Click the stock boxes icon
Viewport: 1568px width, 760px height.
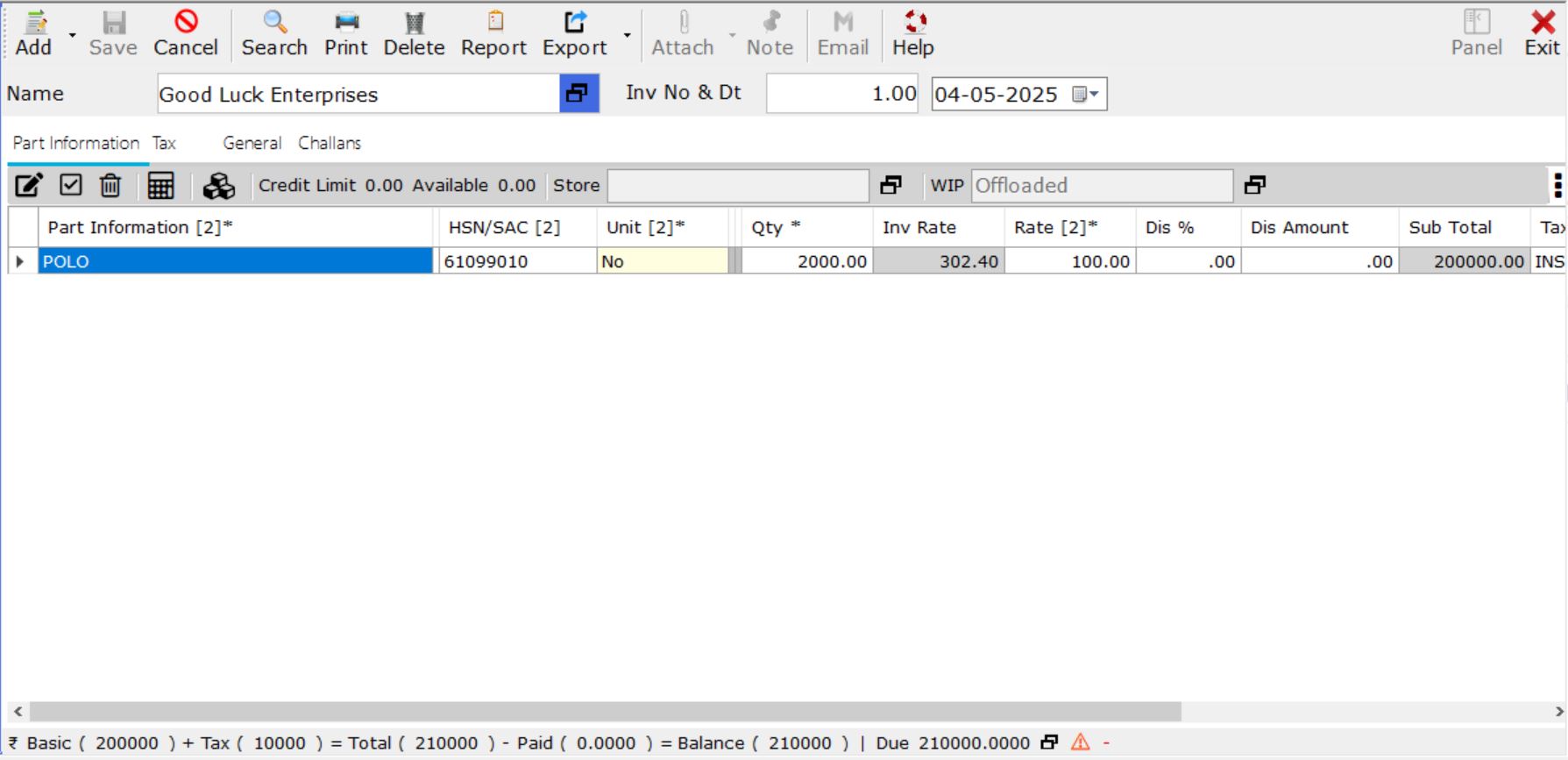pyautogui.click(x=218, y=186)
